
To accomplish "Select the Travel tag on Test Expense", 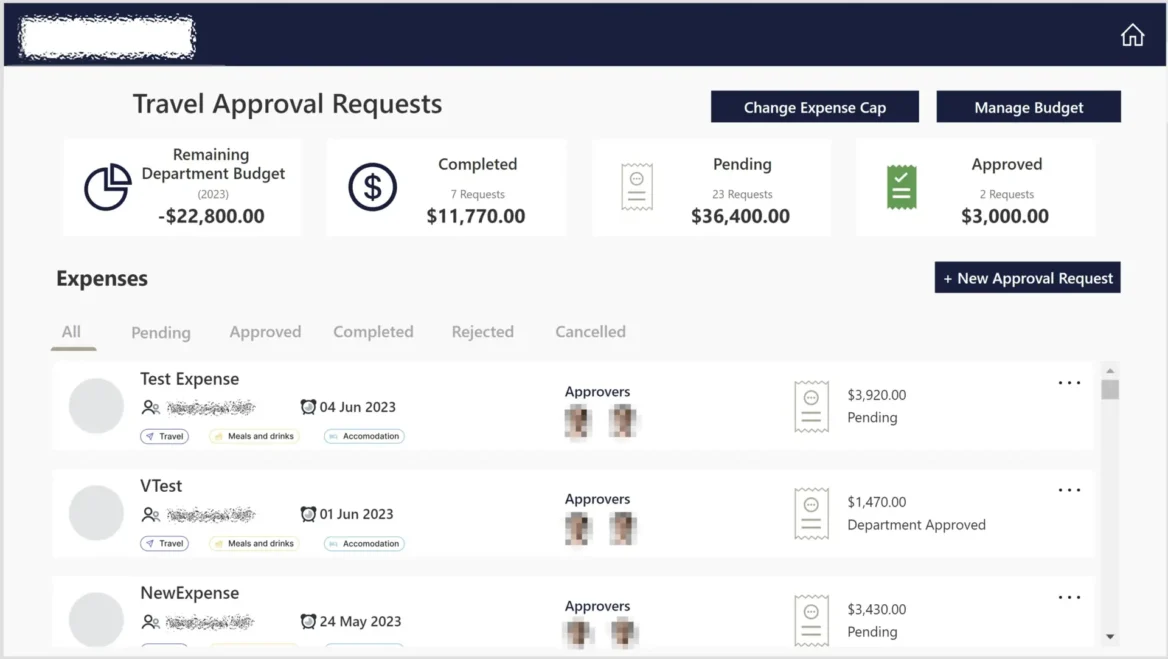I will [x=164, y=436].
